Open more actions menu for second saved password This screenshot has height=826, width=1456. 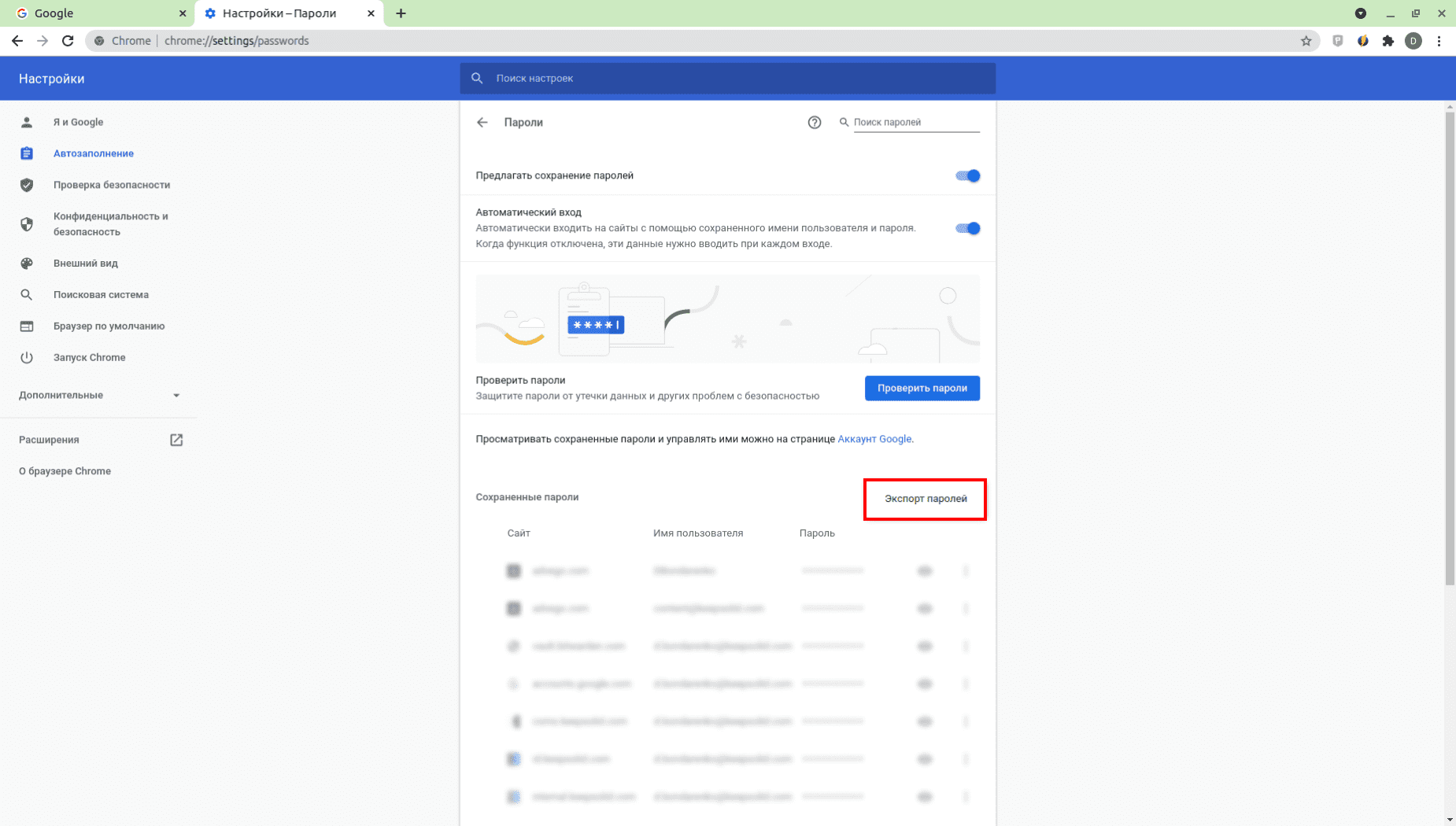pos(966,609)
